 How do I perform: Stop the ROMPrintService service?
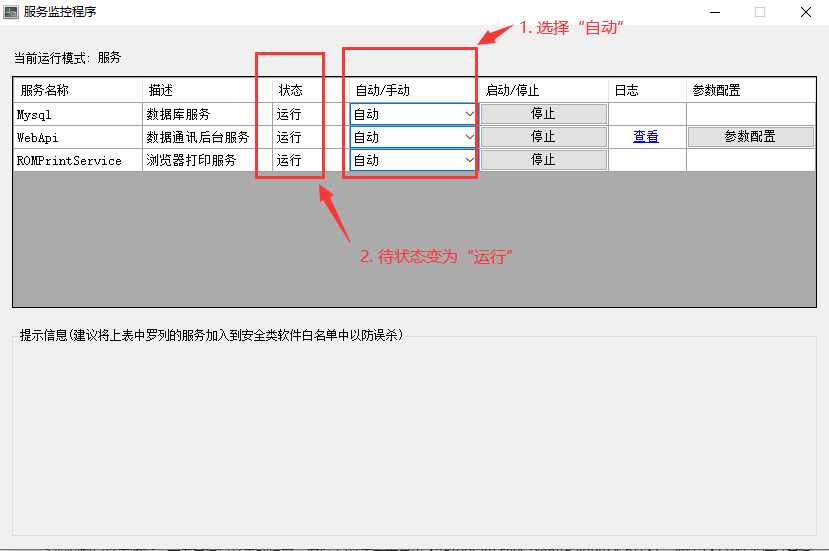[543, 160]
